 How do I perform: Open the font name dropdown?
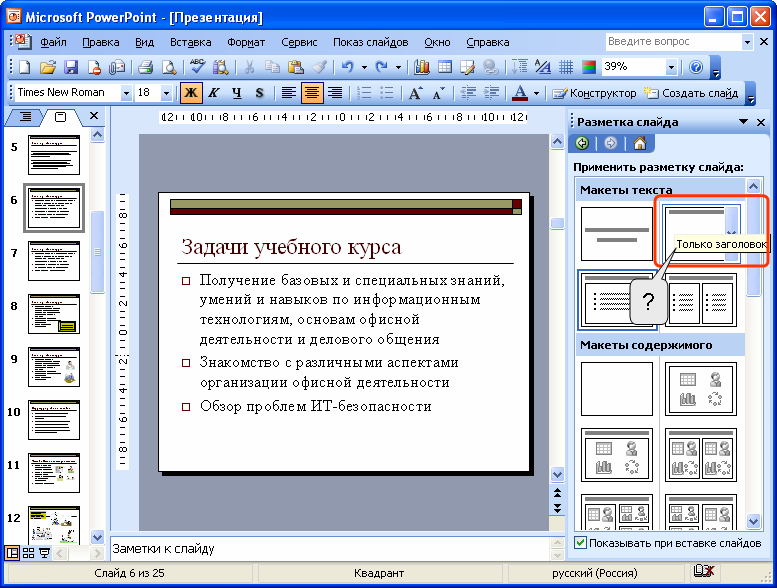pyautogui.click(x=126, y=93)
